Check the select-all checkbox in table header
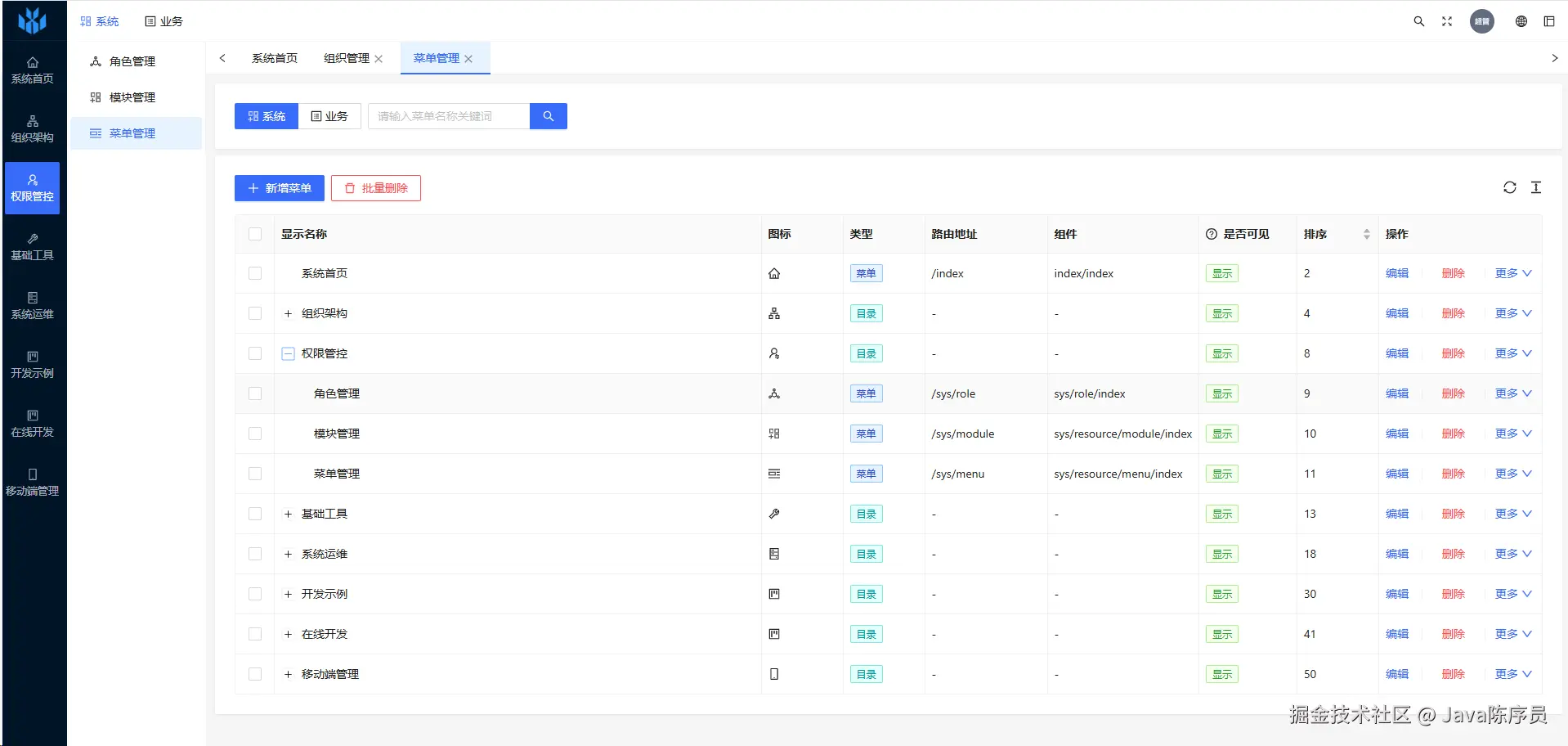This screenshot has height=746, width=1568. tap(255, 234)
